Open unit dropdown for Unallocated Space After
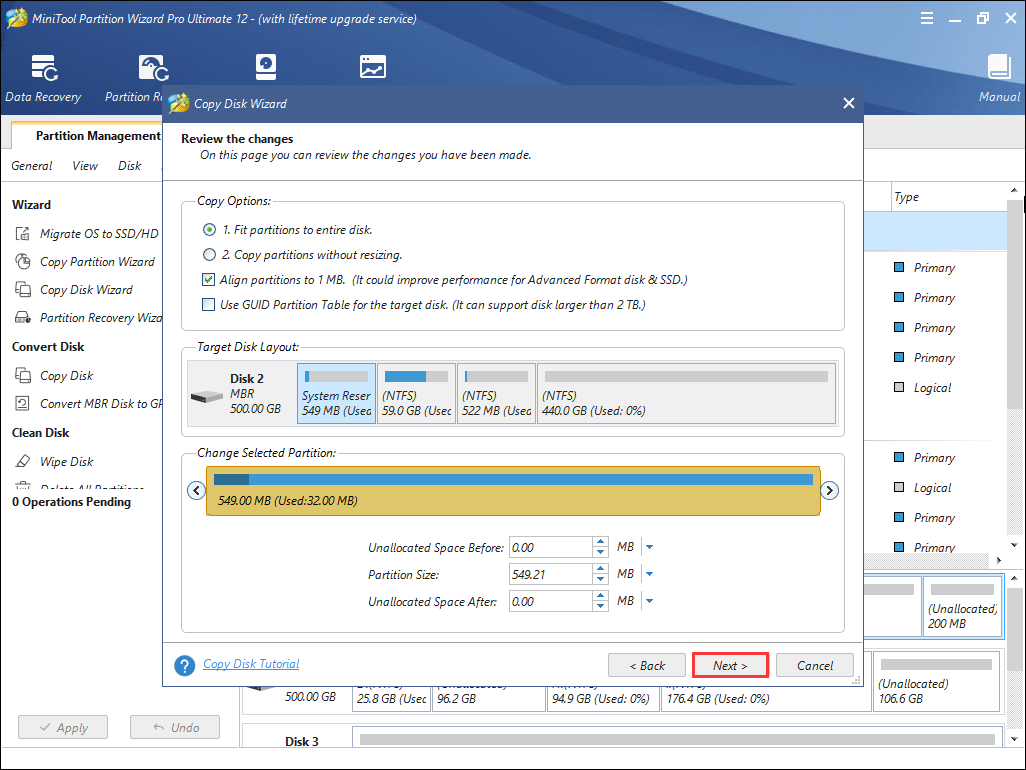This screenshot has height=770, width=1026. pos(650,601)
